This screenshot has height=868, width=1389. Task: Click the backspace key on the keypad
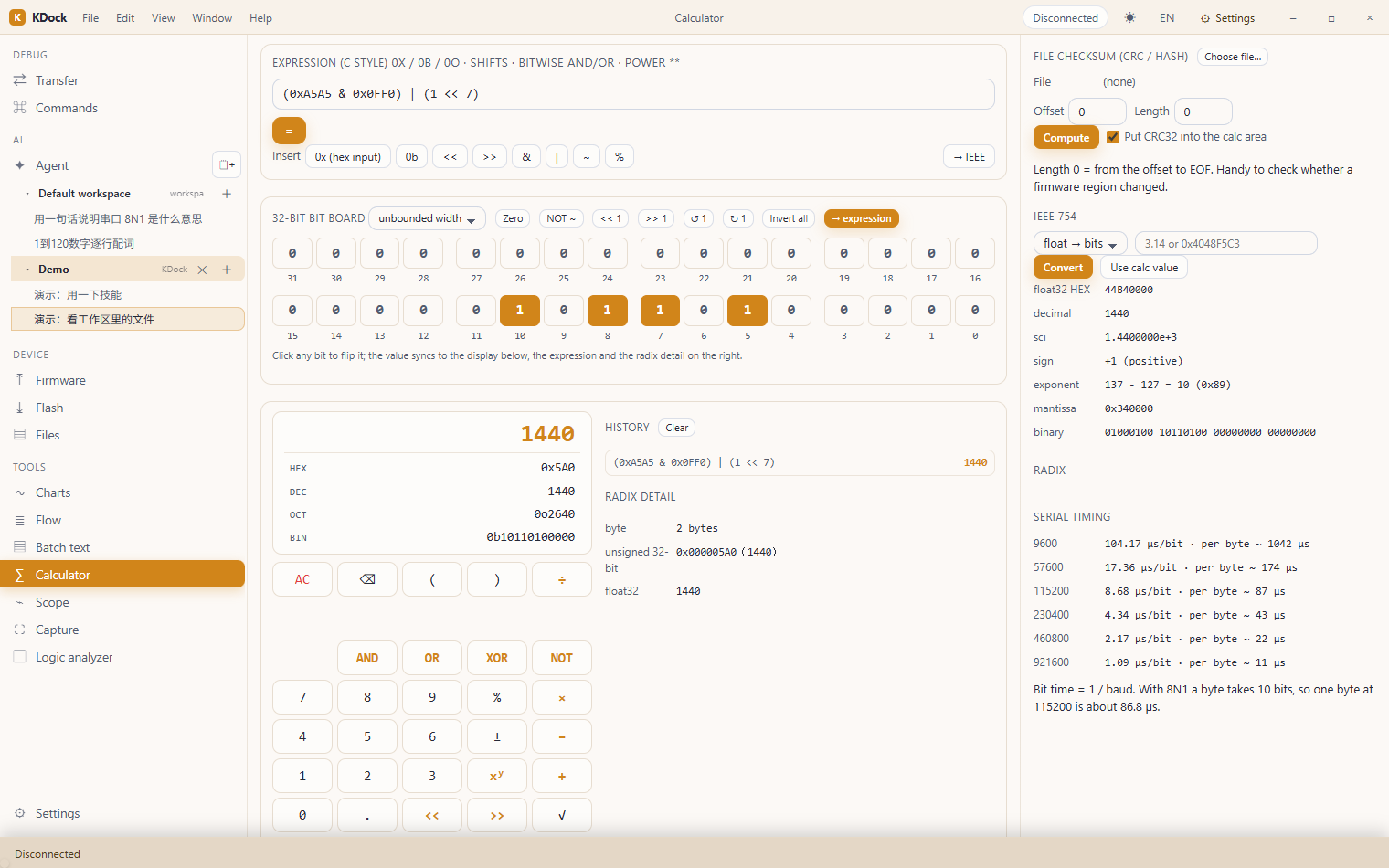pyautogui.click(x=367, y=579)
